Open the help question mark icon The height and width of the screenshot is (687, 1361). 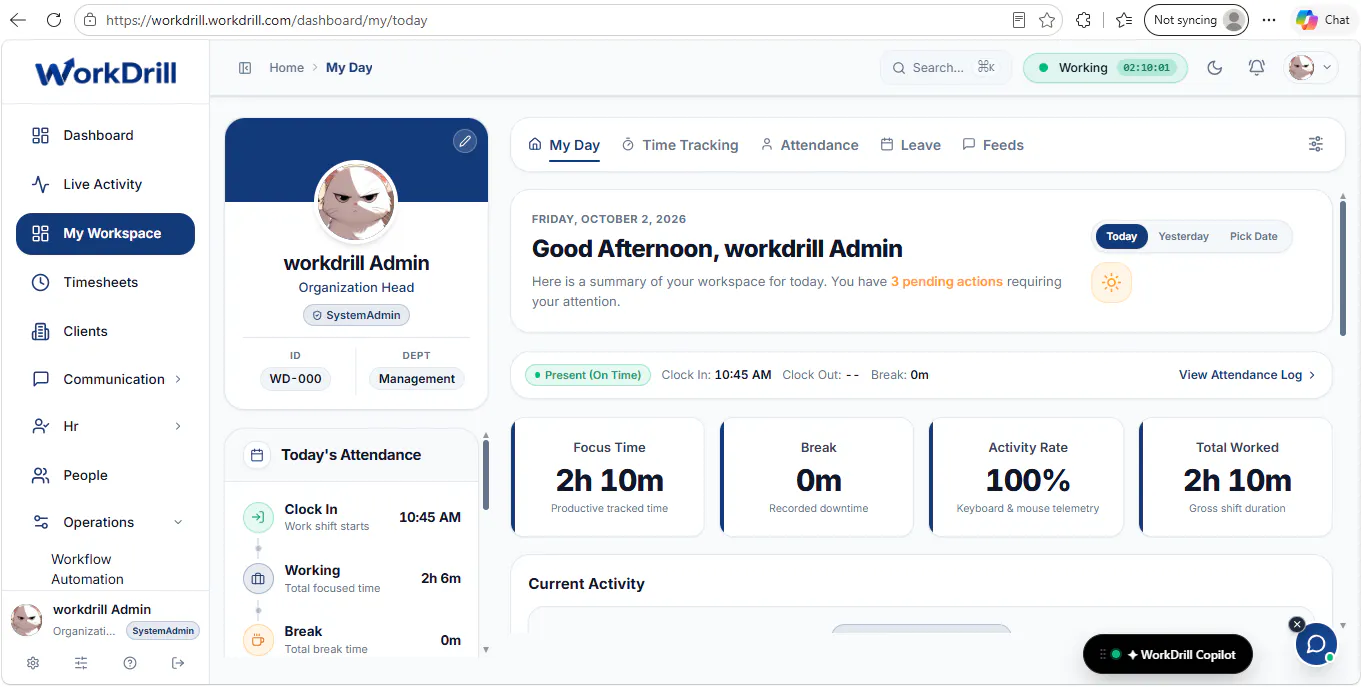pos(130,663)
